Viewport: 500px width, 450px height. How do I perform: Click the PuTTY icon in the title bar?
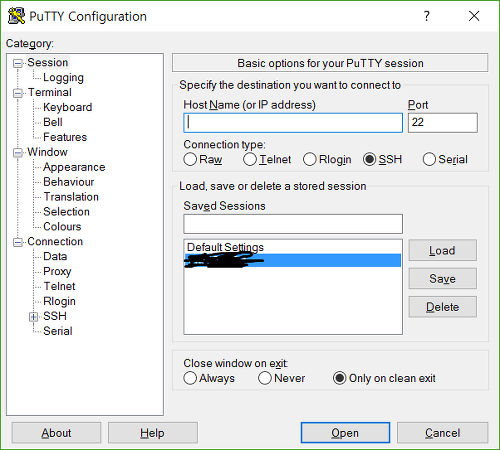pyautogui.click(x=16, y=16)
